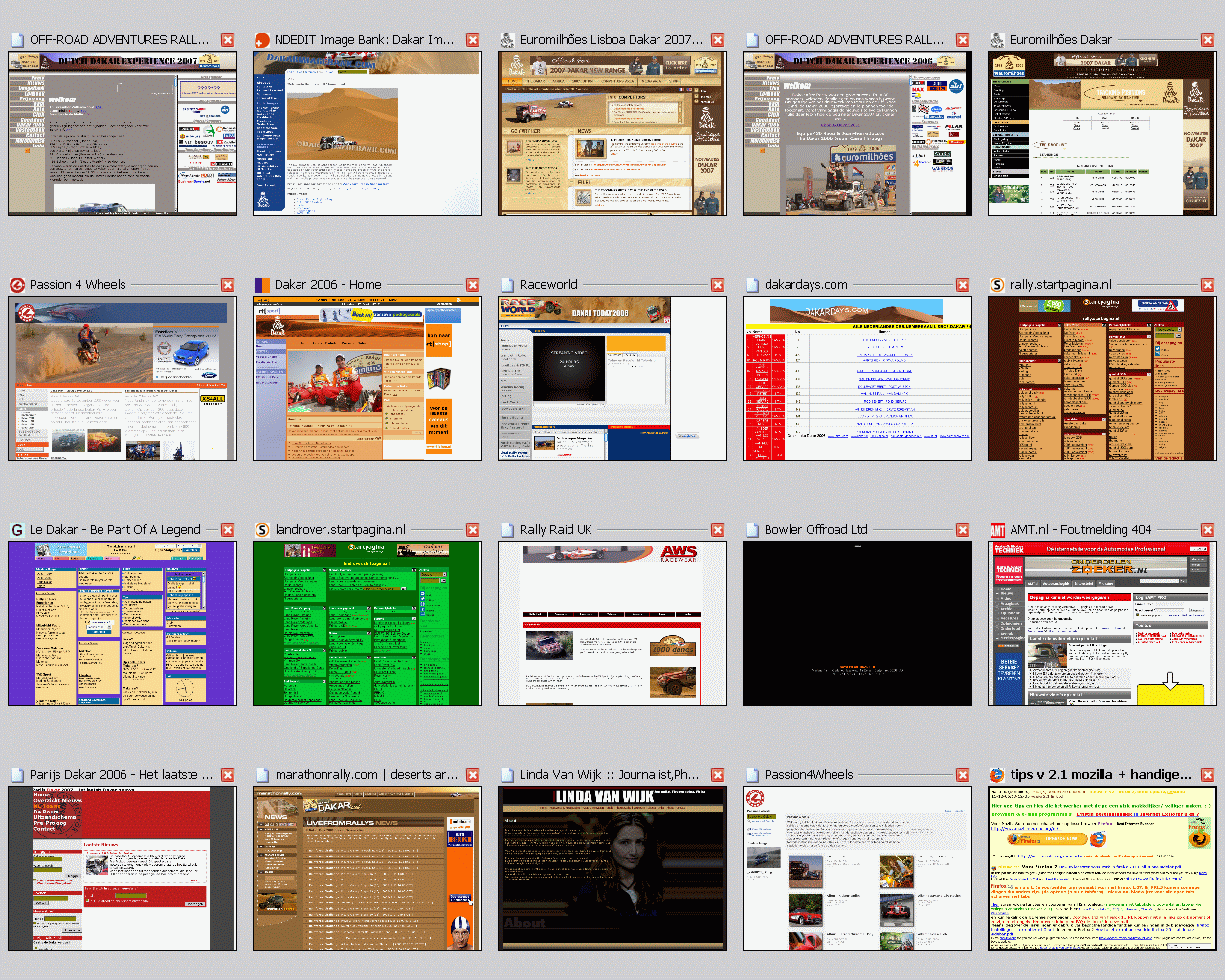The width and height of the screenshot is (1225, 980).
Task: Open the Dutch Dakar Experience 2006 page thumbnail
Action: (x=857, y=134)
